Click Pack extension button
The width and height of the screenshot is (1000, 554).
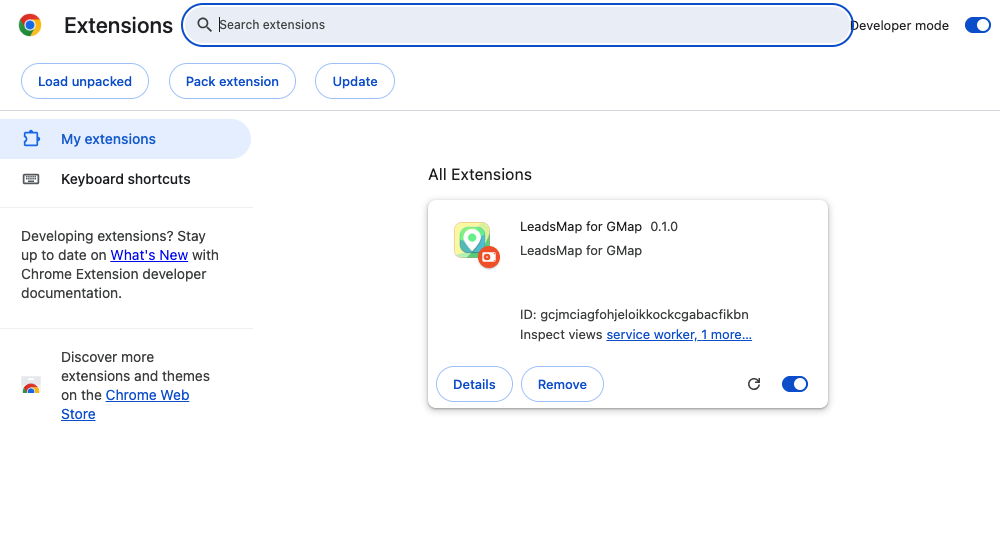pyautogui.click(x=232, y=81)
